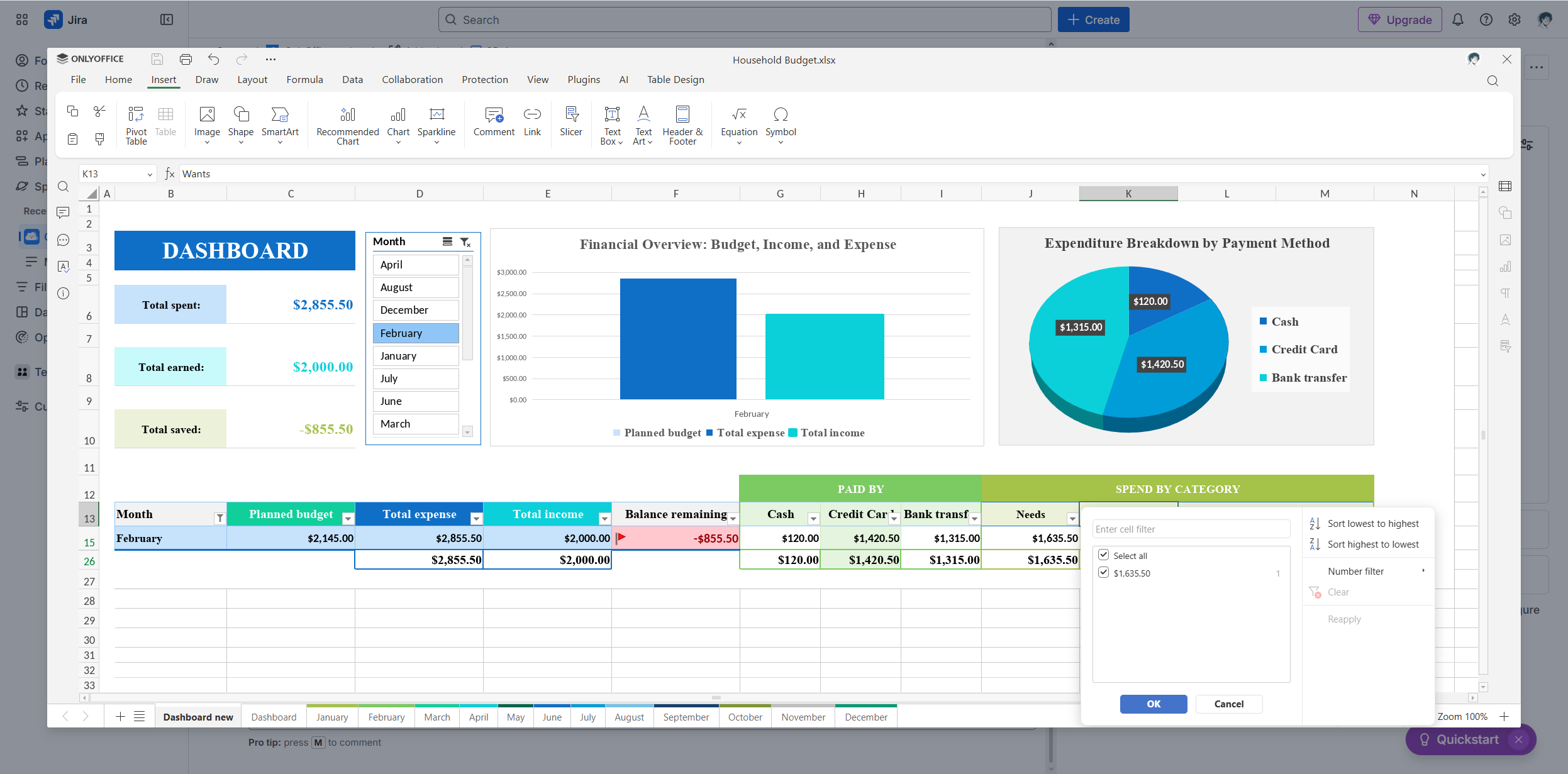Open the Total income column filter dropdown
This screenshot has height=774, width=1568.
(x=604, y=518)
